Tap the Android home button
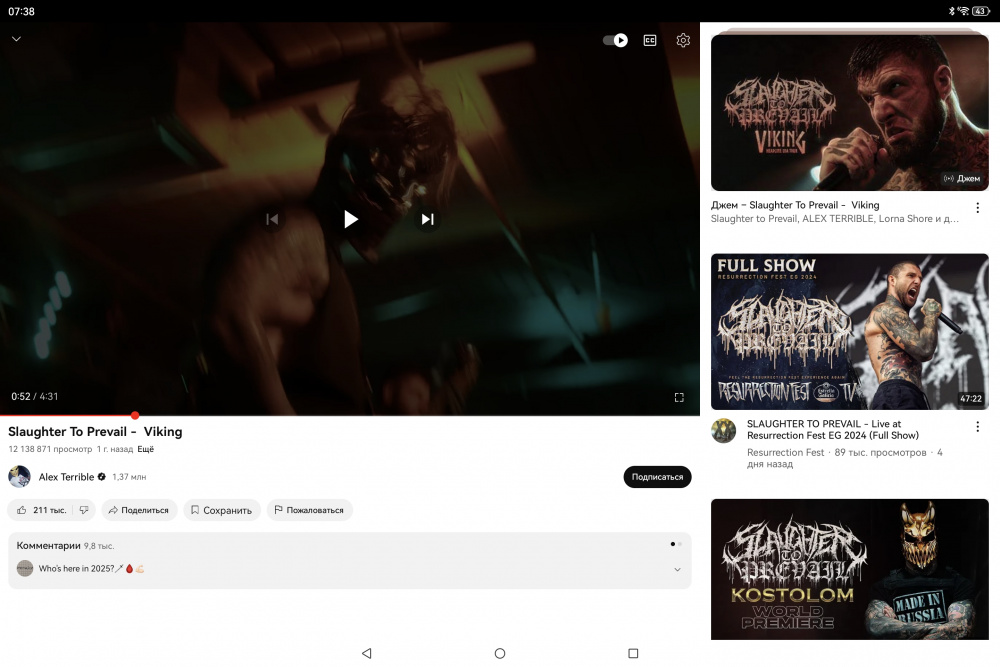1000x667 pixels. coord(500,653)
